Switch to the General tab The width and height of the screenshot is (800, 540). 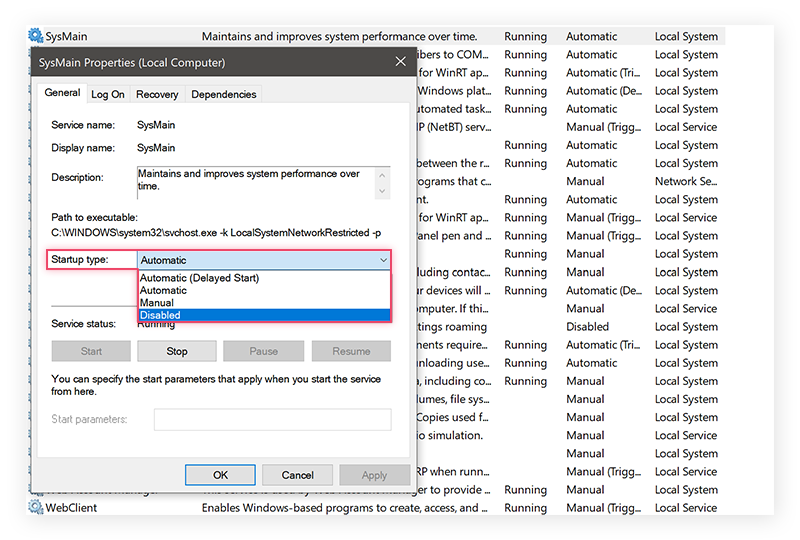62,93
